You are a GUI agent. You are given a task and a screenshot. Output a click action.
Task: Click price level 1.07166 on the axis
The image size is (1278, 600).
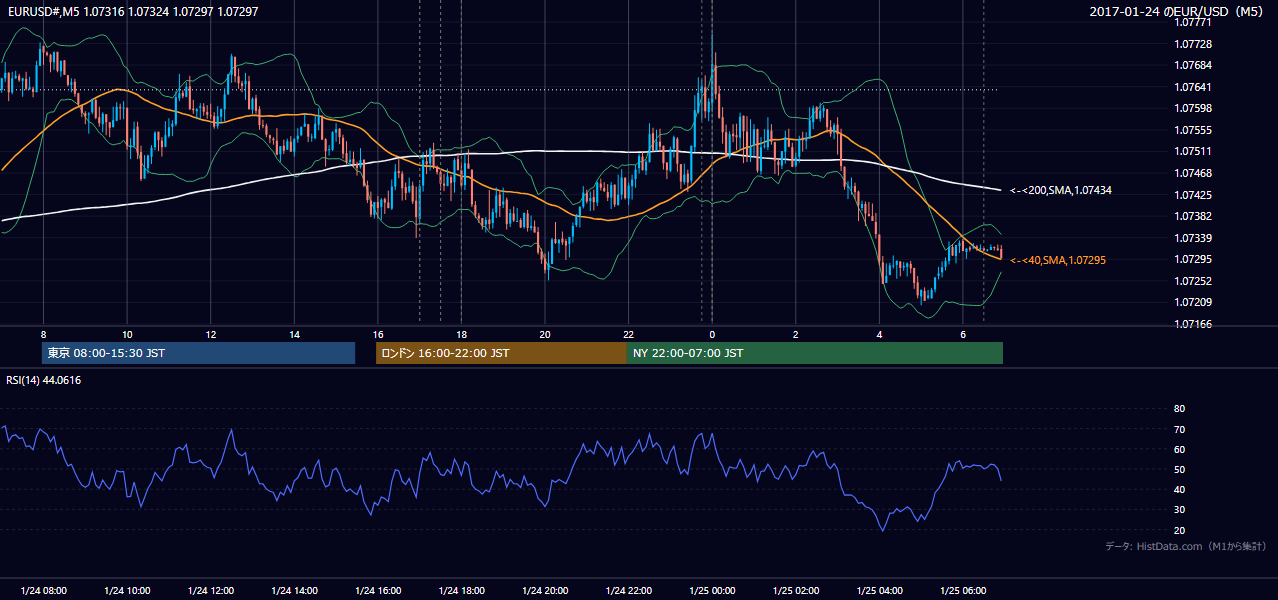pos(1194,324)
